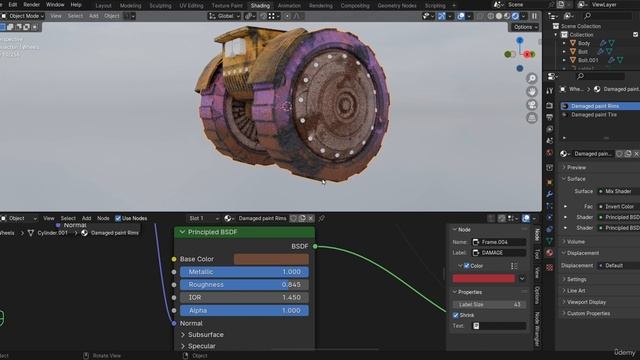Open the Output properties tab icon
Viewport: 640px width, 360px height.
tap(550, 118)
